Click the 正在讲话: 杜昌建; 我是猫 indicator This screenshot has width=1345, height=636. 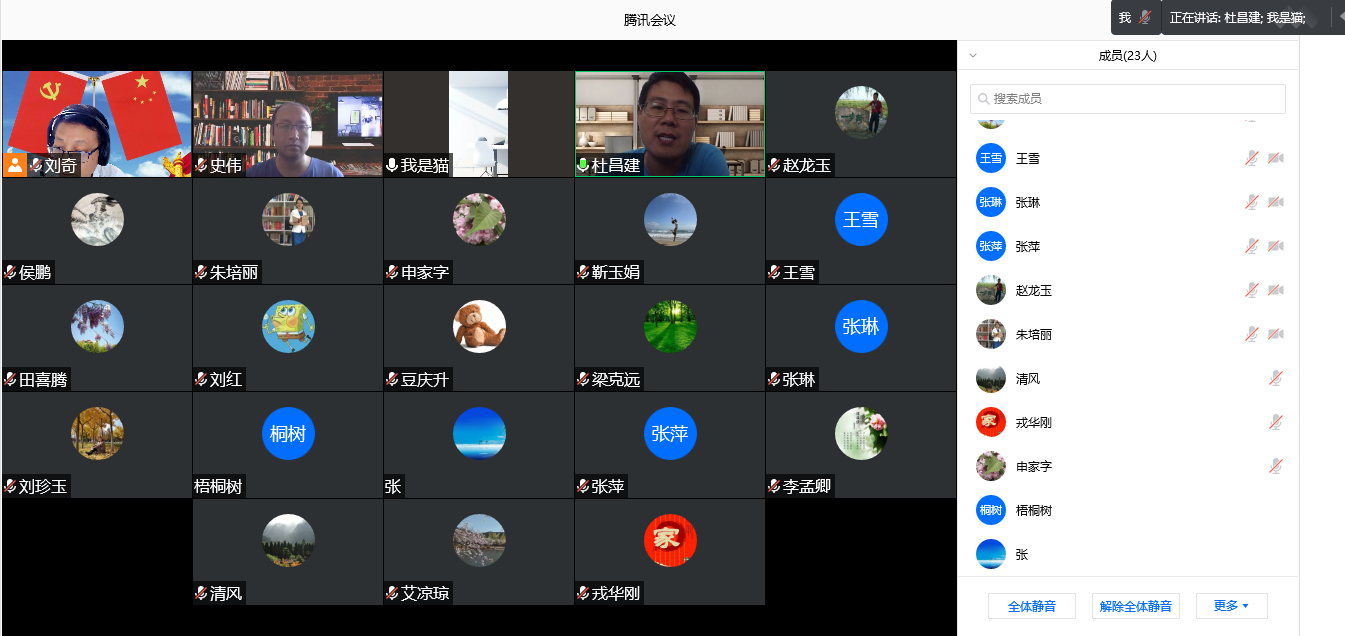point(1237,18)
